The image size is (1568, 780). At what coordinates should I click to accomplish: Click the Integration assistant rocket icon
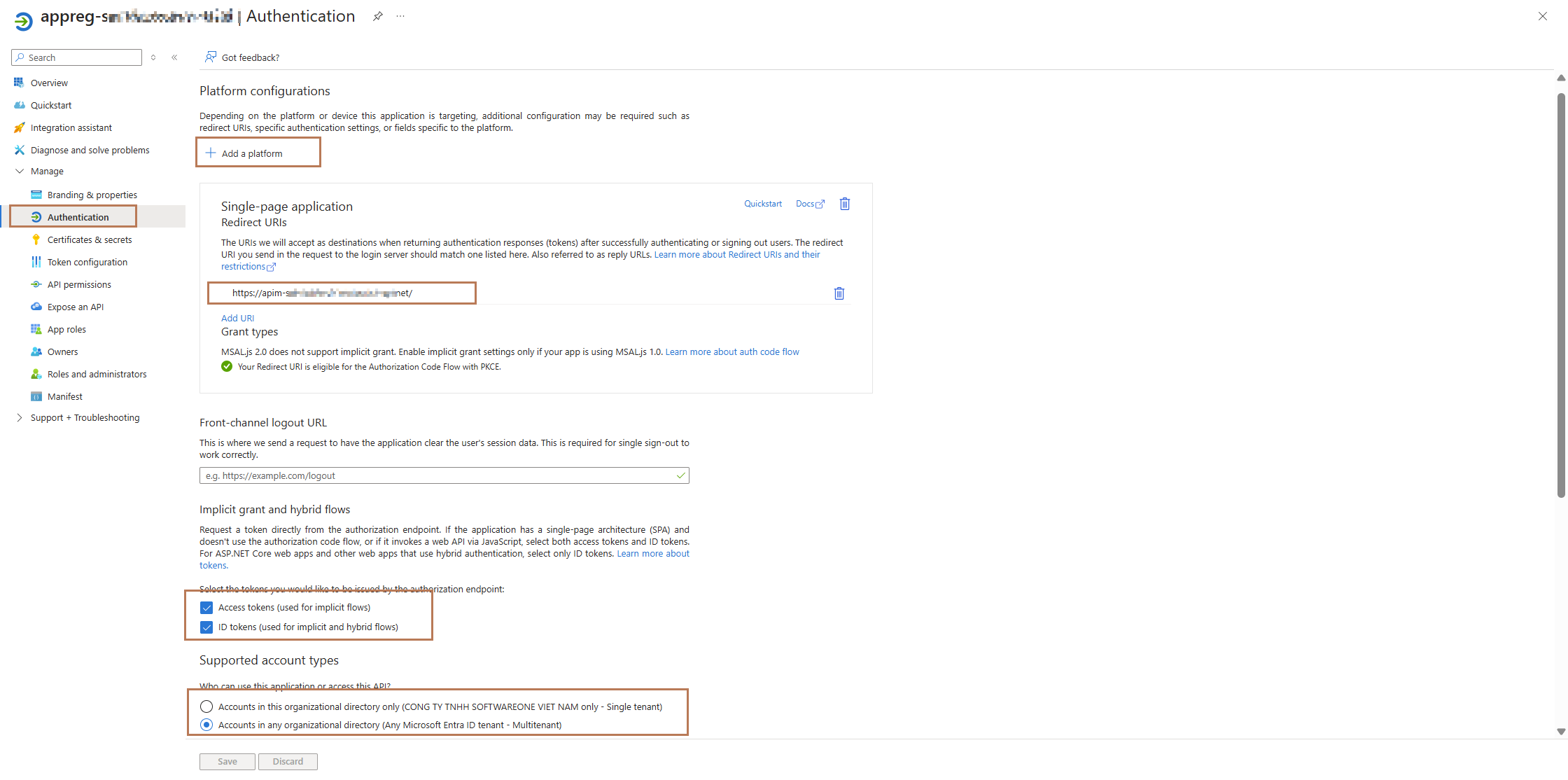pos(19,127)
